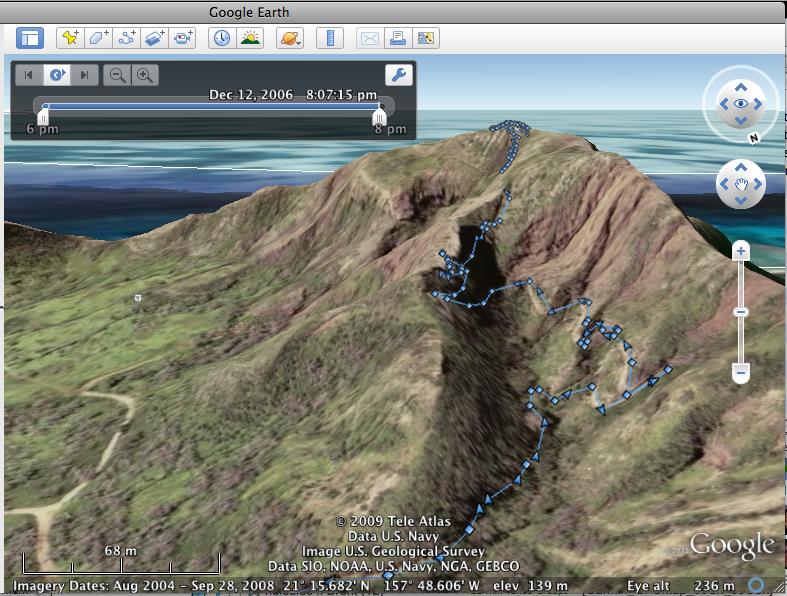Click the 157° 48.606' W longitude readout
Screen dimensions: 787x596
tap(432, 585)
